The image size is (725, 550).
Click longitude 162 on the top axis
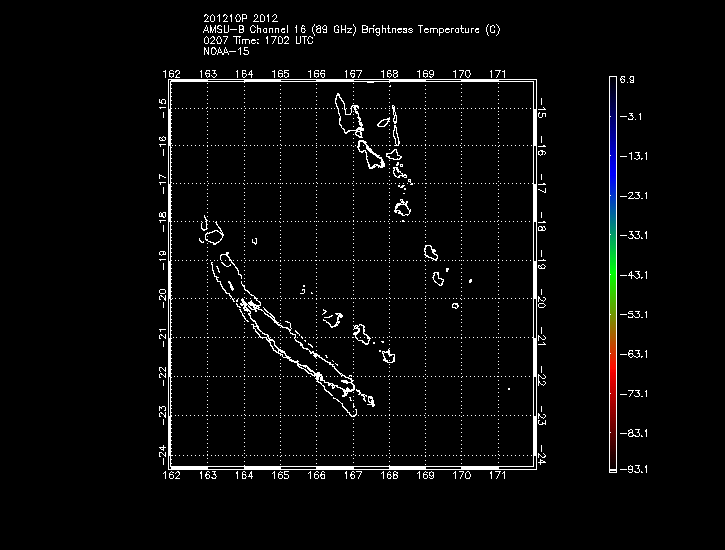point(172,74)
